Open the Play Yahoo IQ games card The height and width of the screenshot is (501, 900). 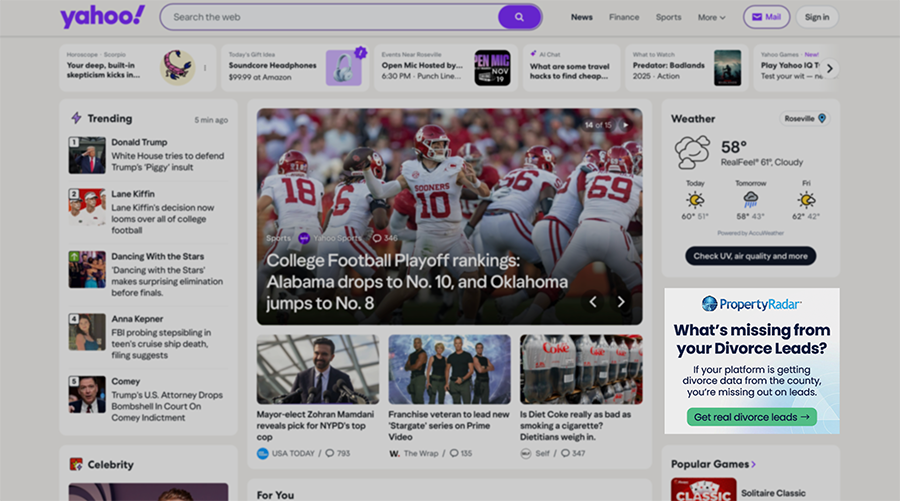click(792, 68)
